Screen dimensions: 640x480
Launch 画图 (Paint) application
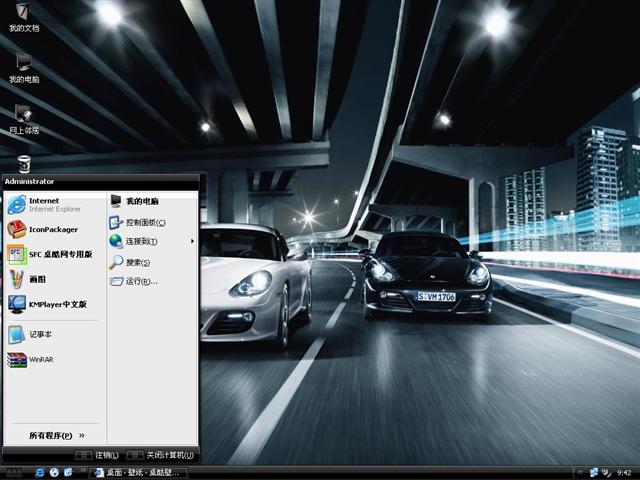36,279
